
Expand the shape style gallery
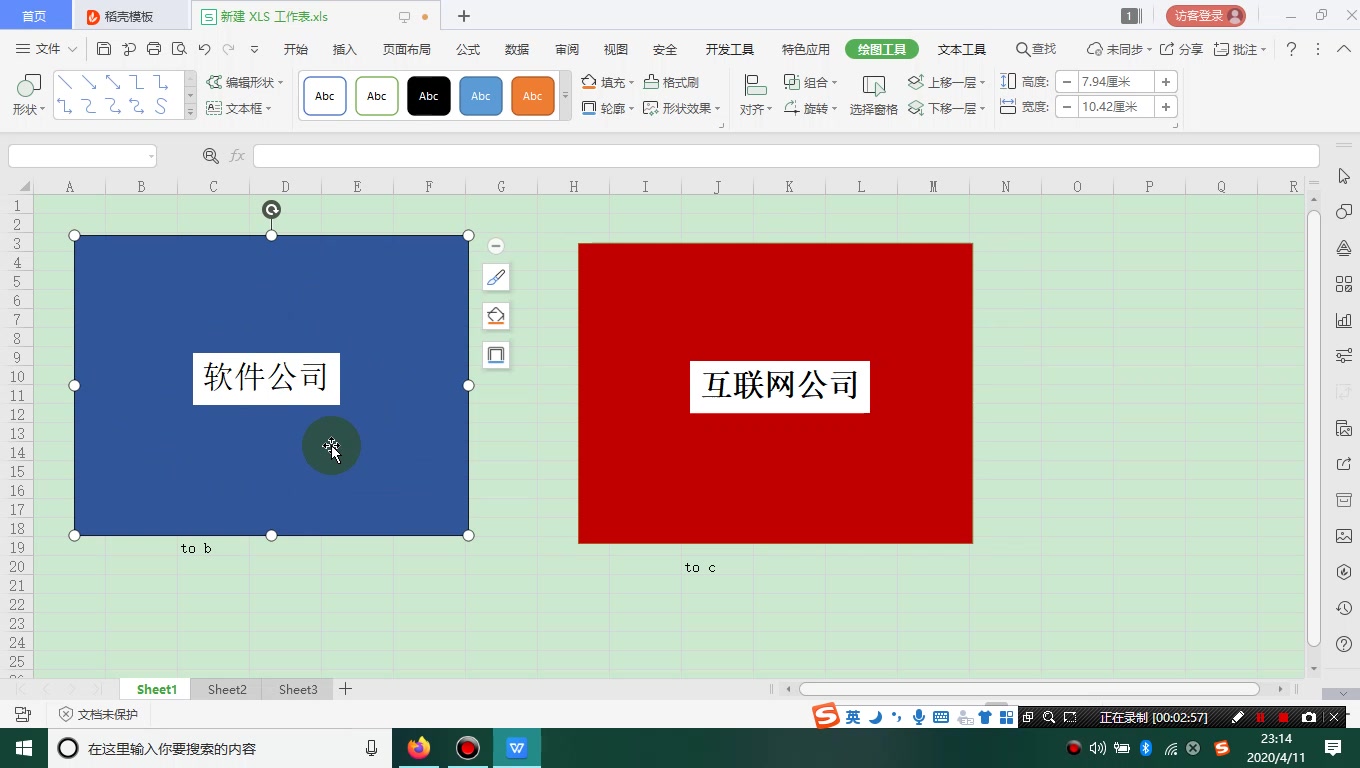click(x=565, y=96)
